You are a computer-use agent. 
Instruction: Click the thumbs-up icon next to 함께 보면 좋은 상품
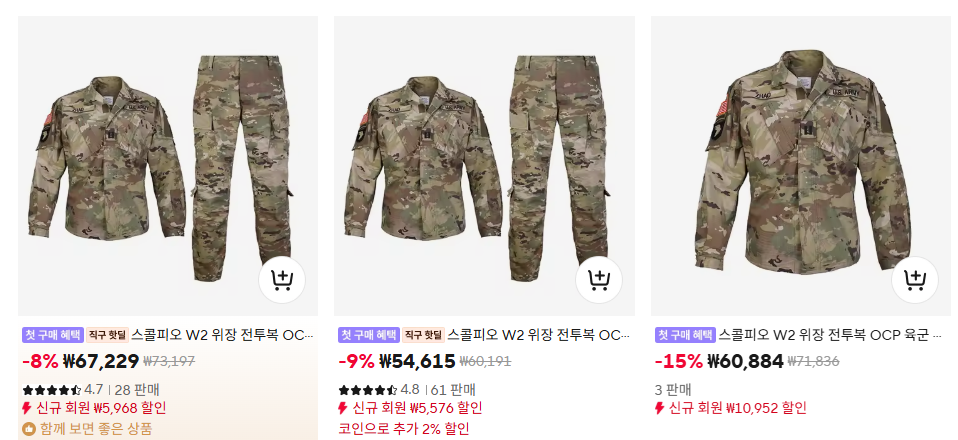tap(29, 429)
